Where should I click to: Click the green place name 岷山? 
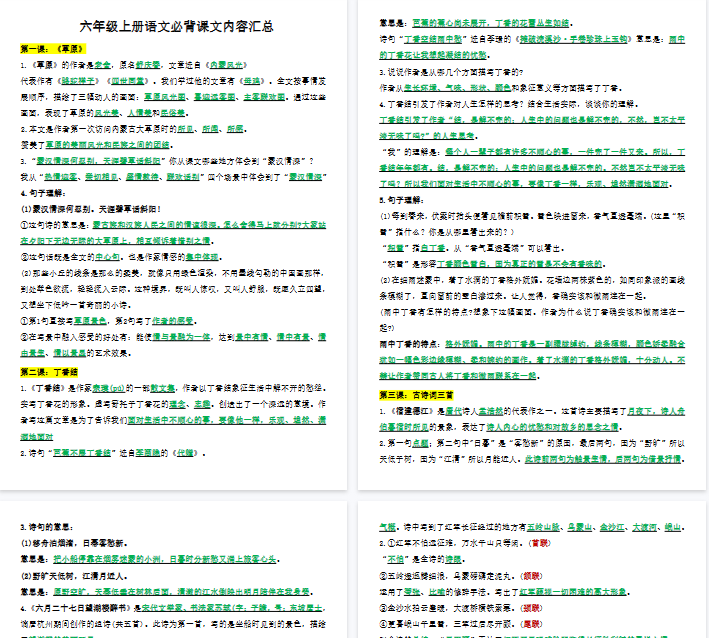click(x=672, y=527)
